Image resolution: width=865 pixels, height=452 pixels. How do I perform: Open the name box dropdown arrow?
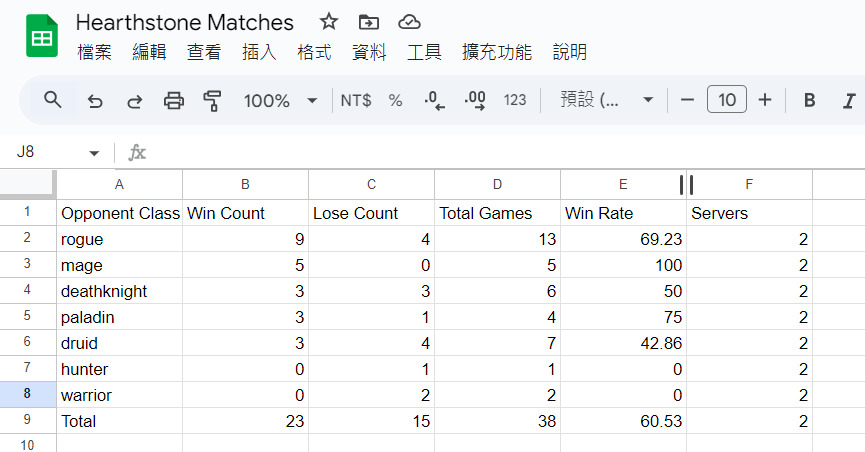pos(94,153)
